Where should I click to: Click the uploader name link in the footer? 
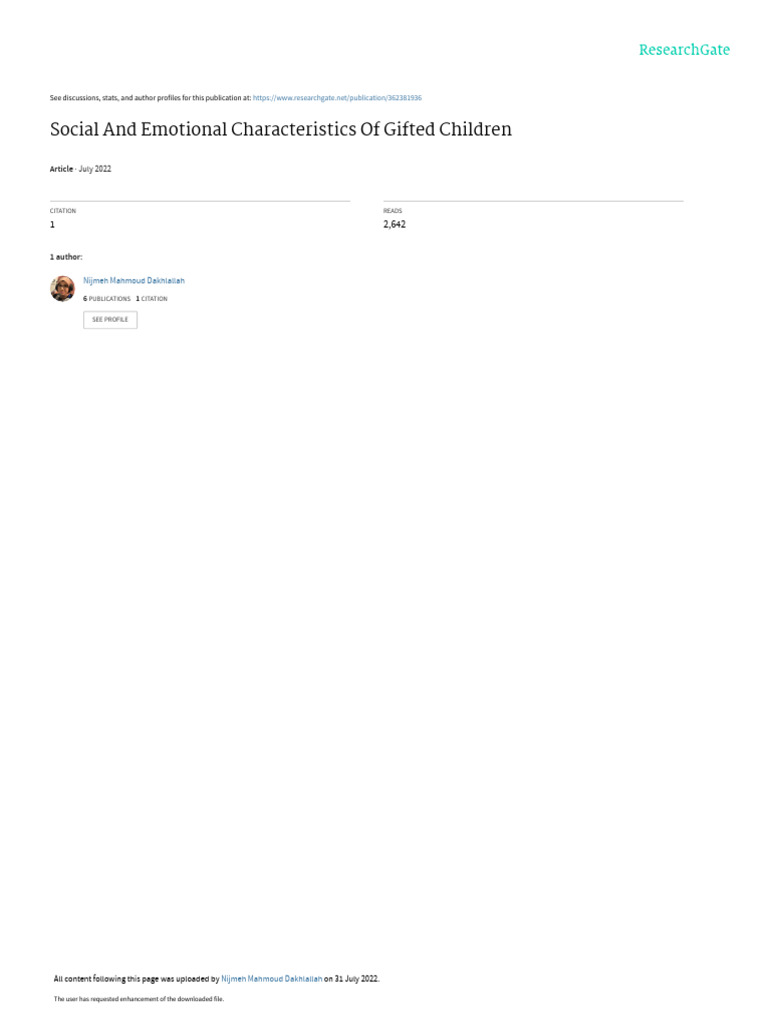272,979
